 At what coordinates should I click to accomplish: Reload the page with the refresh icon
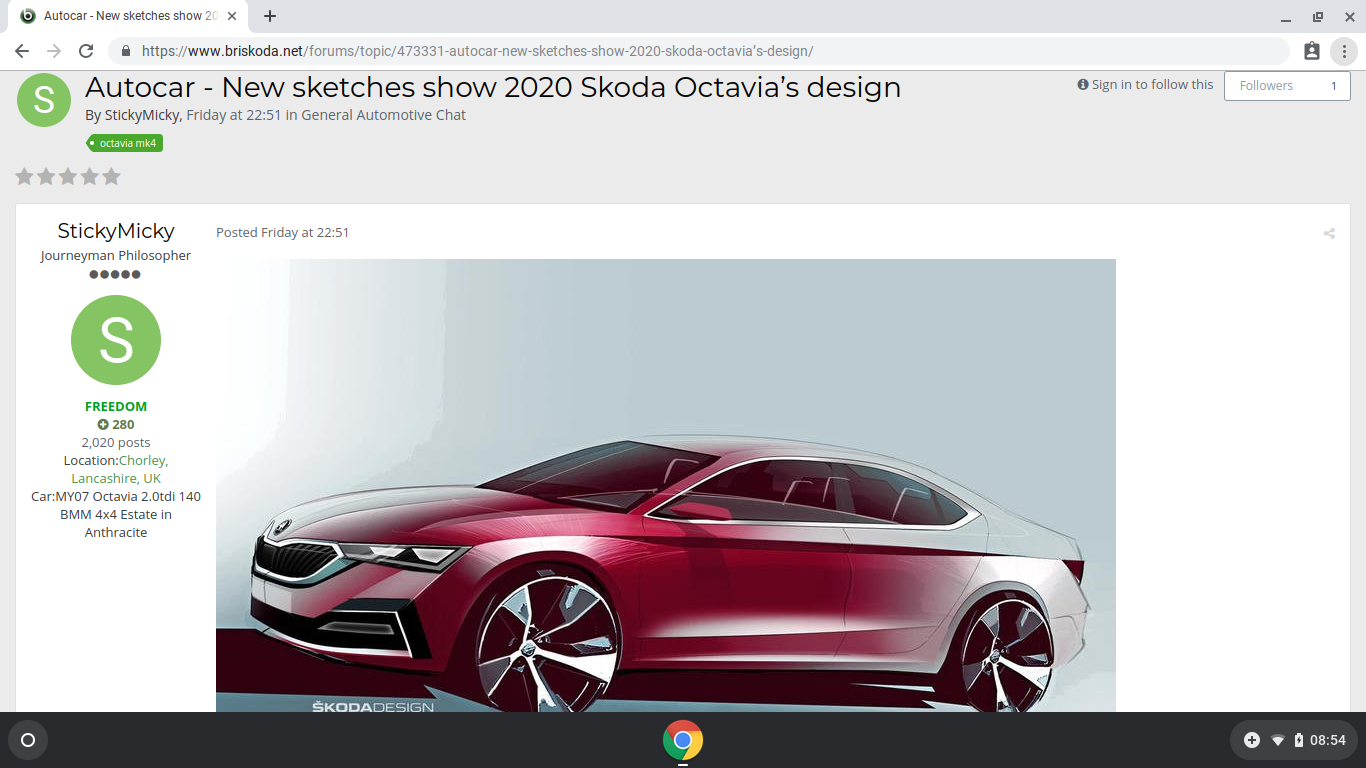tap(86, 51)
